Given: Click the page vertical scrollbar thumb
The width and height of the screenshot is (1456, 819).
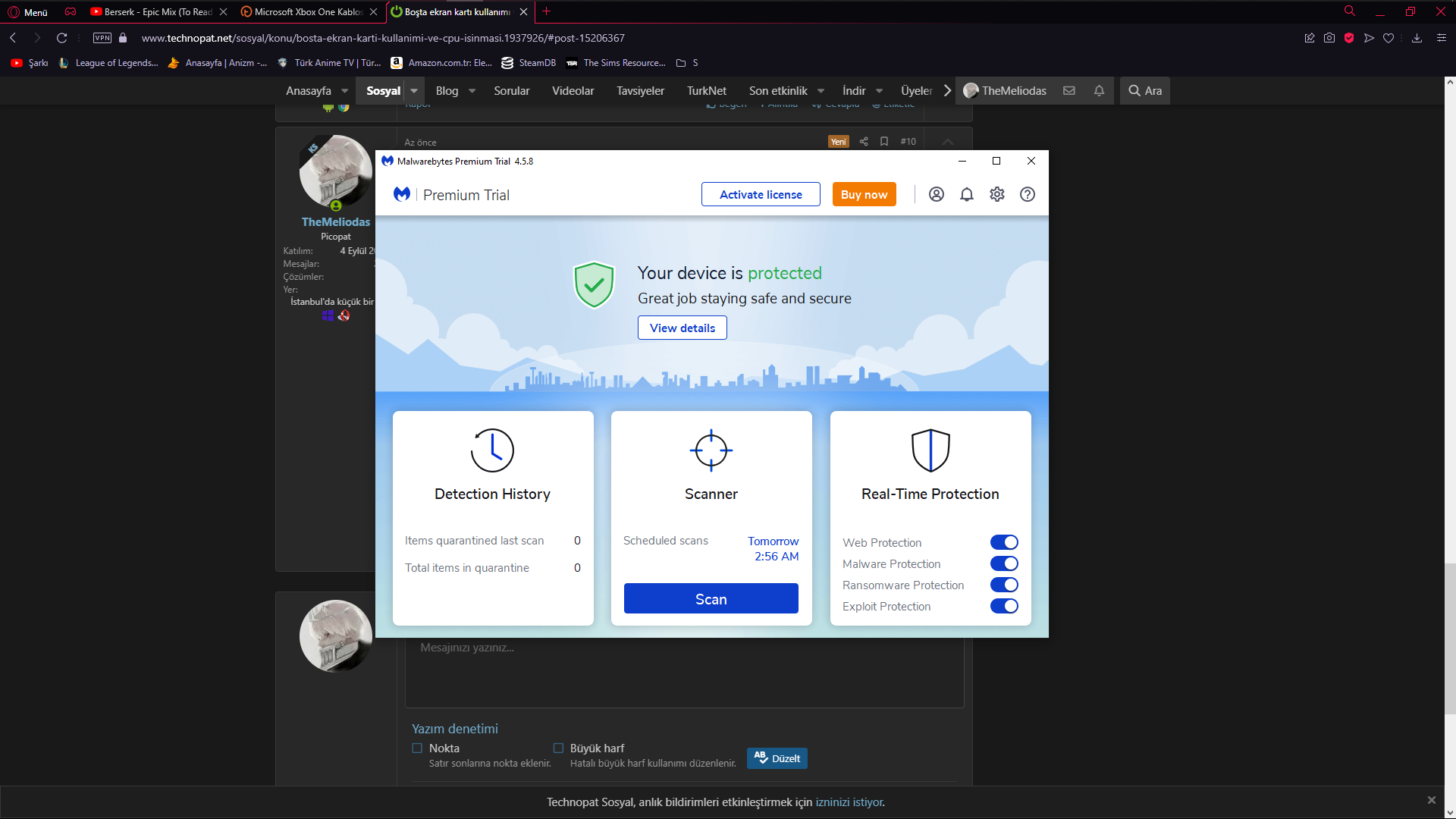Looking at the screenshot, I should pyautogui.click(x=1450, y=639).
